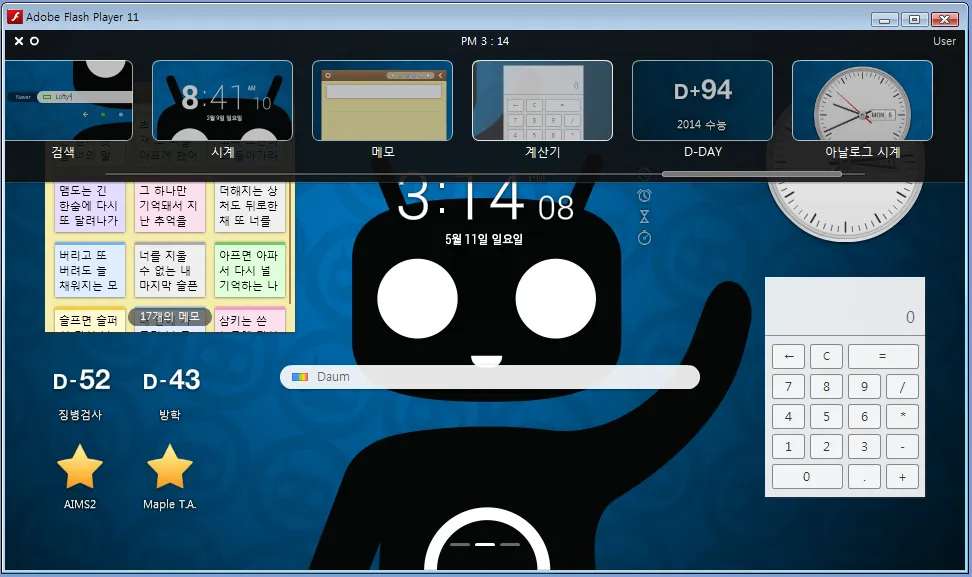Click the calculator minus button
This screenshot has height=577, width=972.
pos(903,447)
